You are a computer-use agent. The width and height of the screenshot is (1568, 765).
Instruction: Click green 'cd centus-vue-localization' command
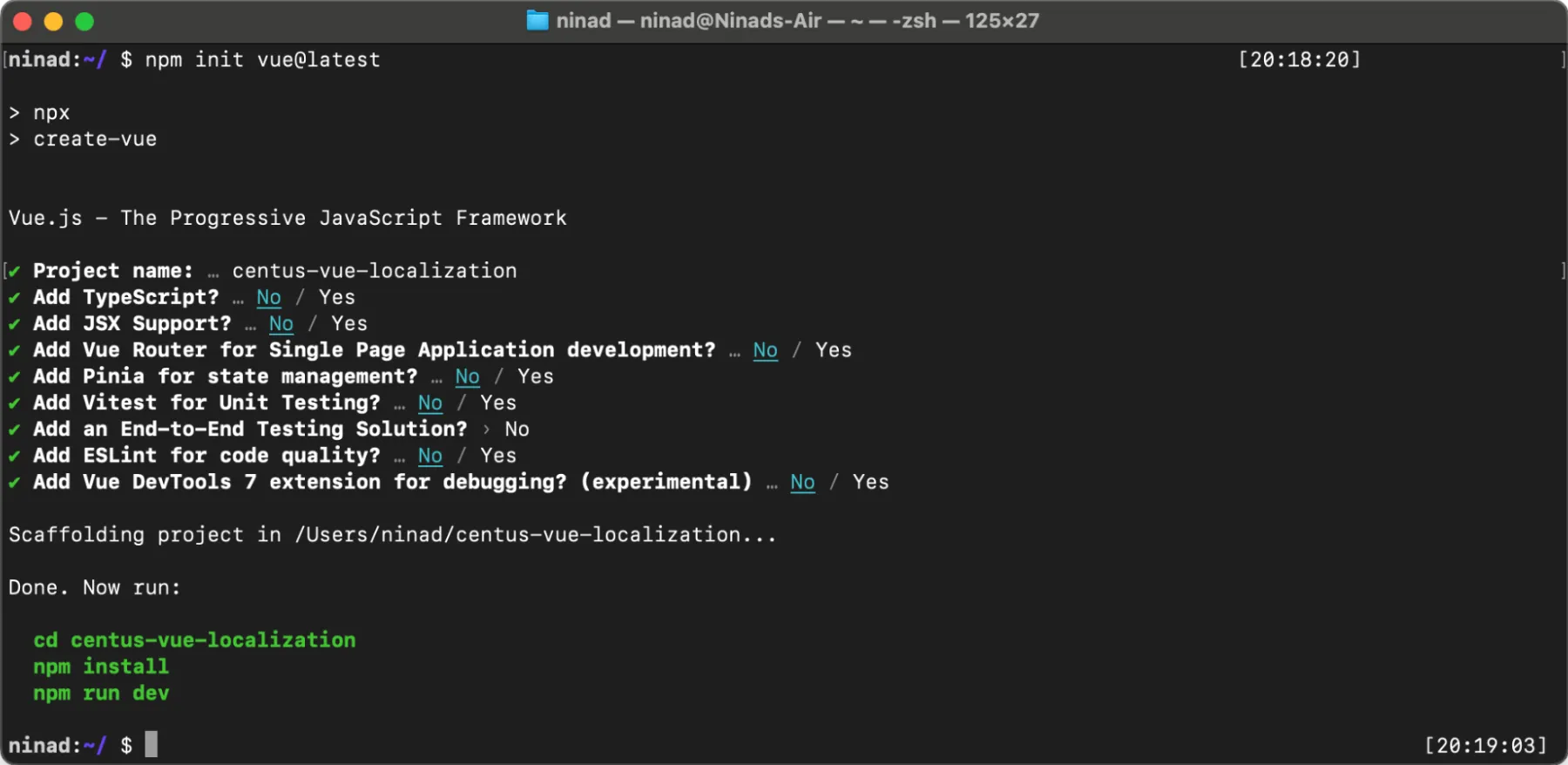click(194, 640)
